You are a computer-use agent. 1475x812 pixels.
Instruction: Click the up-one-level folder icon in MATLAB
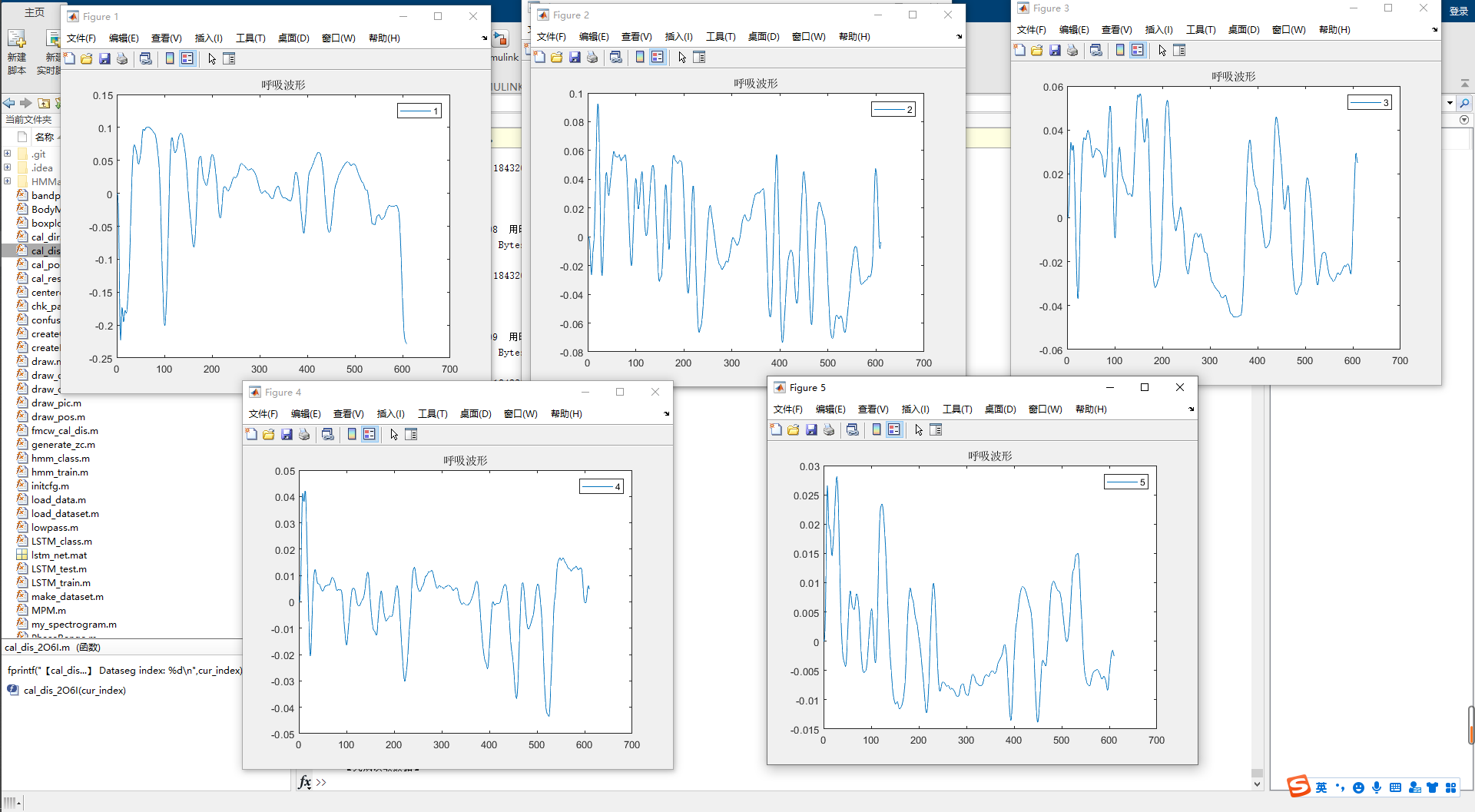tap(44, 103)
